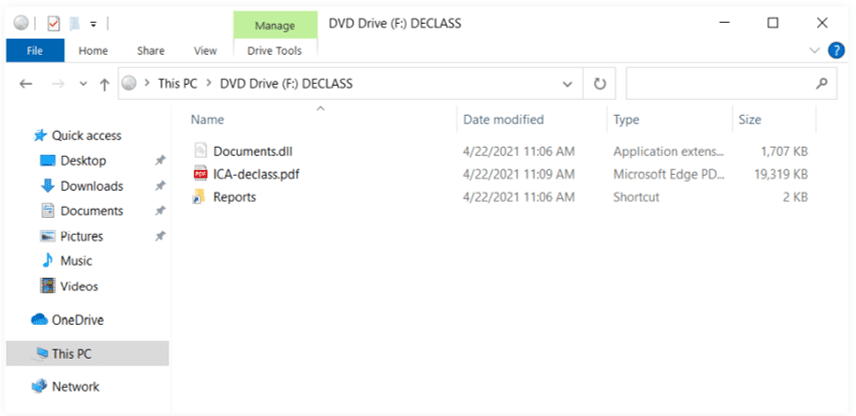The height and width of the screenshot is (416, 856).
Task: Sort files by the Size column header
Action: pyautogui.click(x=749, y=119)
